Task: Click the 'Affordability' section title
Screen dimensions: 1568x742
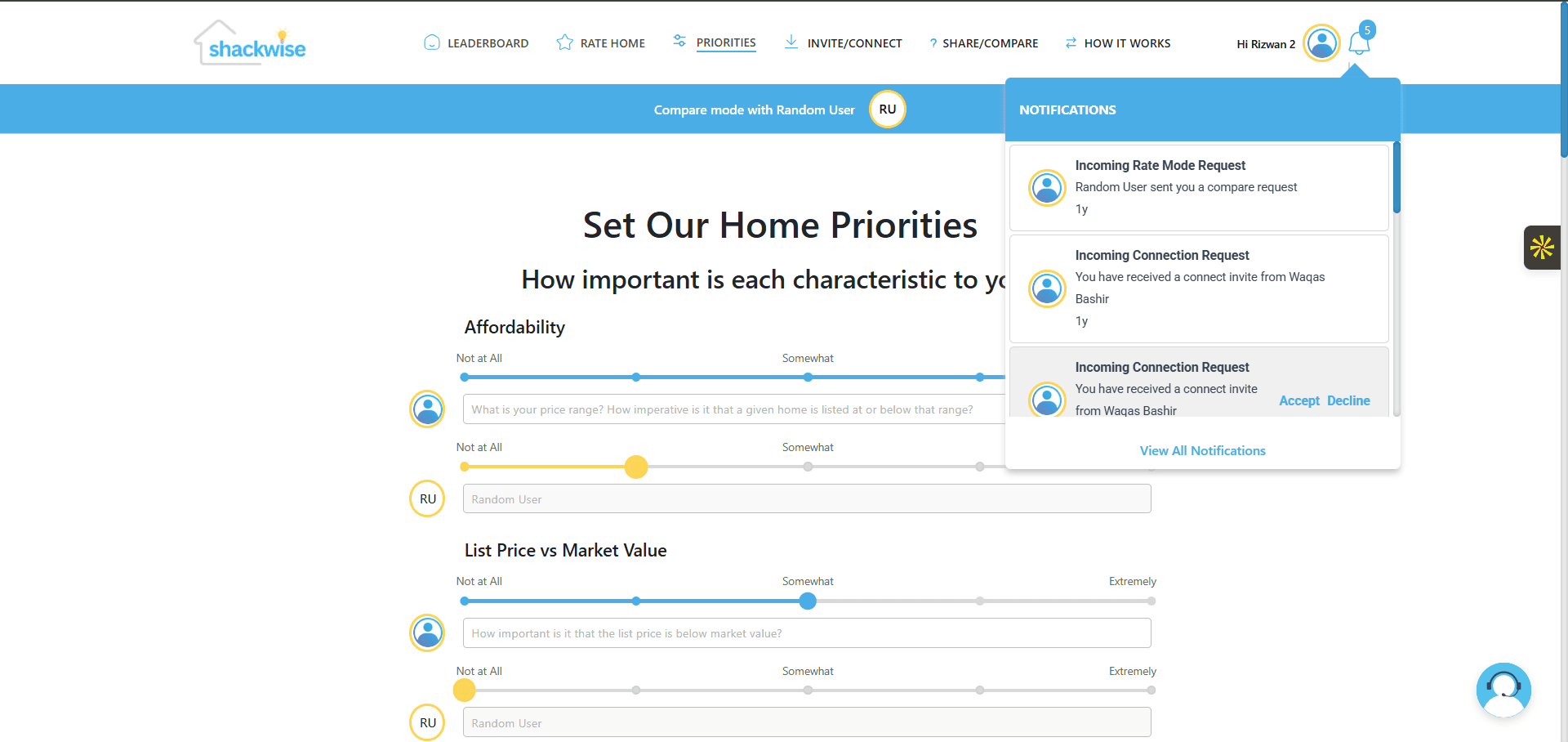Action: click(x=514, y=327)
